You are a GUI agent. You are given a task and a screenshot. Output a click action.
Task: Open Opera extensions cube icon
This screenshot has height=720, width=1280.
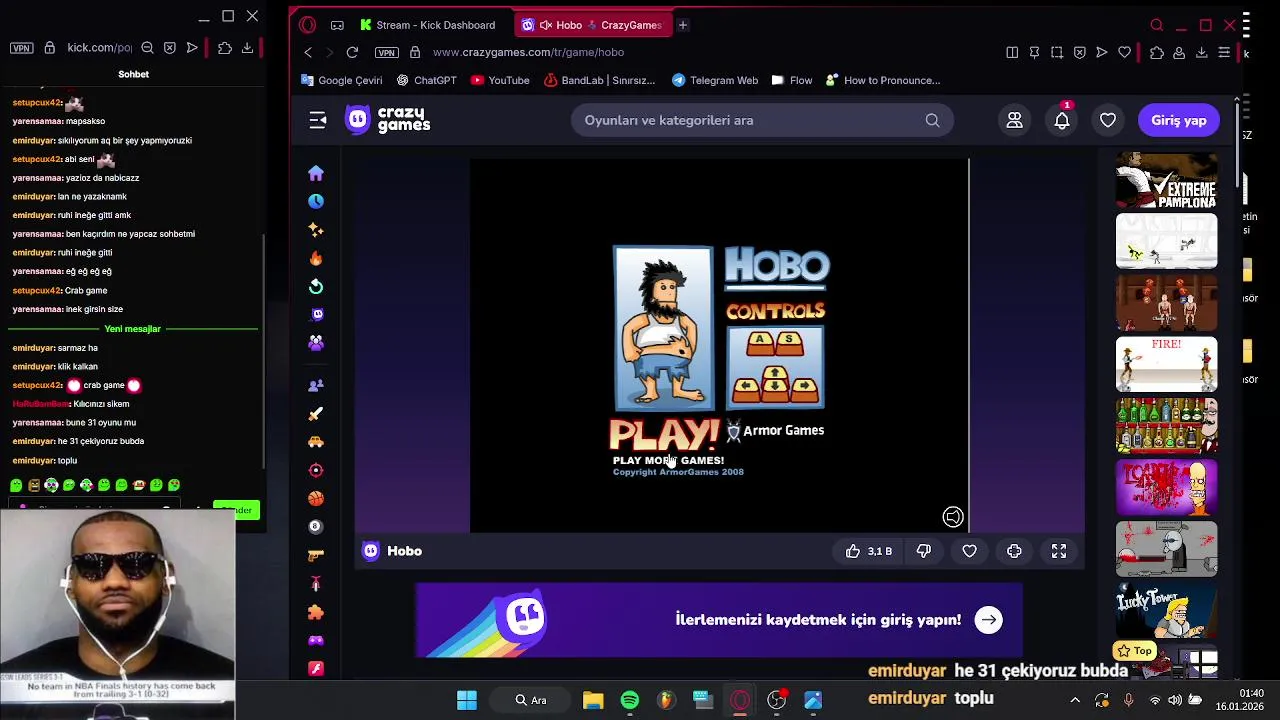[x=1157, y=52]
